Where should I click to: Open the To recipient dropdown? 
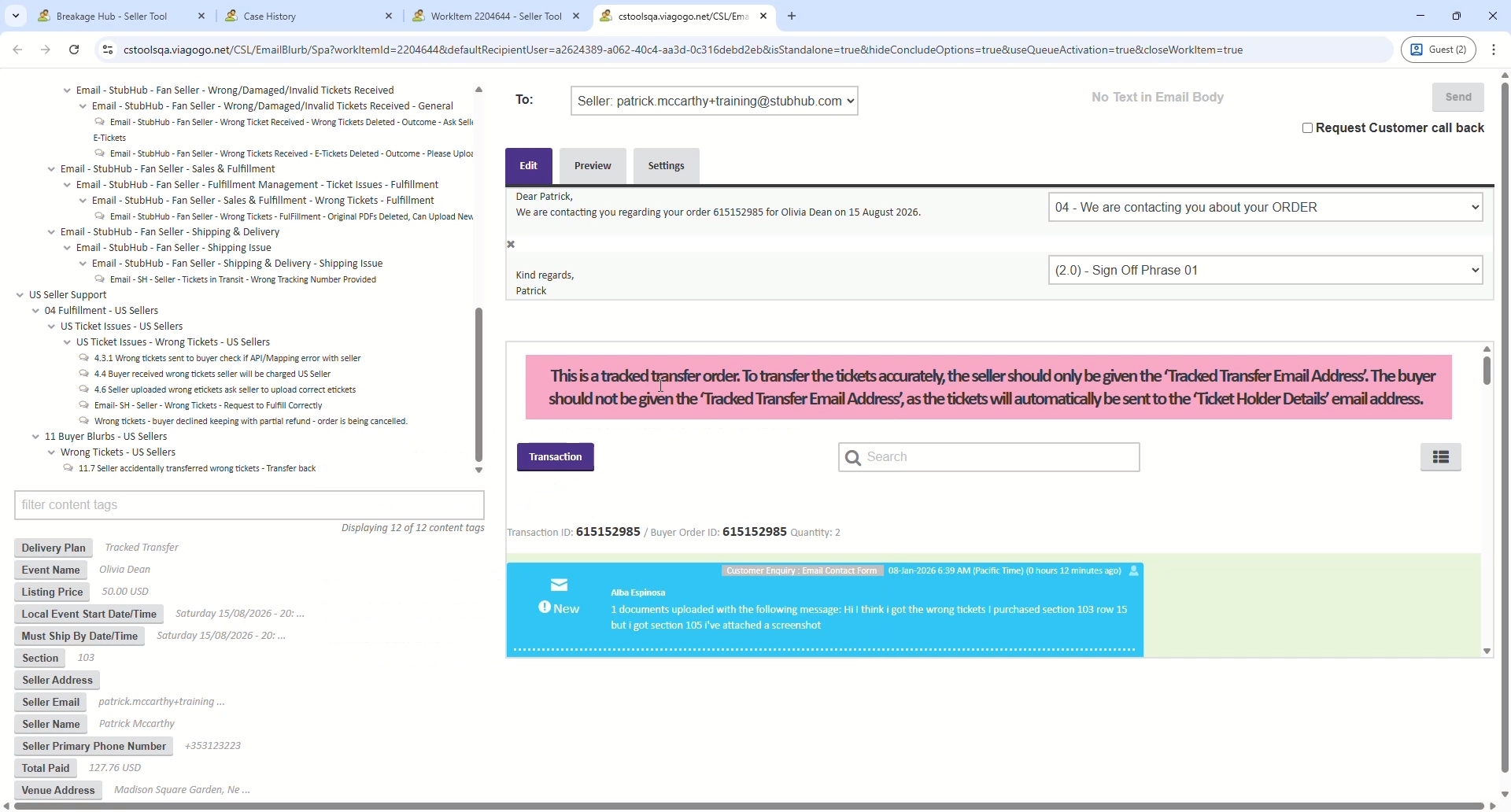715,101
